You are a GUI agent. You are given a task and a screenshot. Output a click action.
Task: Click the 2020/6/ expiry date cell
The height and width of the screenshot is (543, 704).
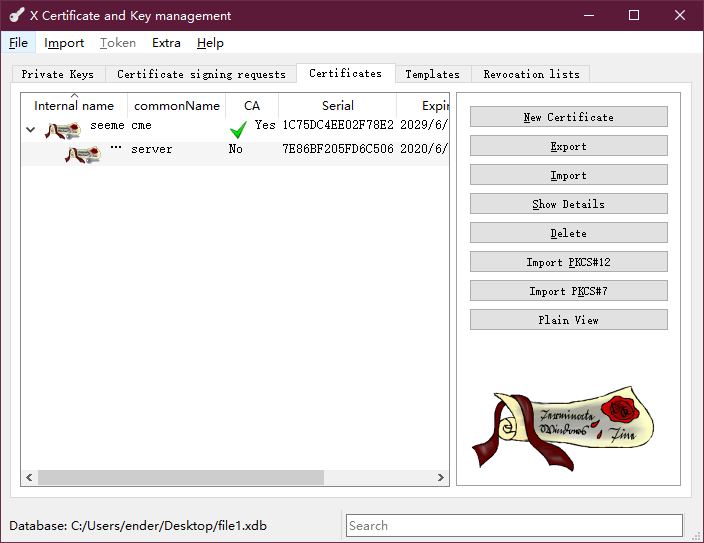pyautogui.click(x=424, y=149)
